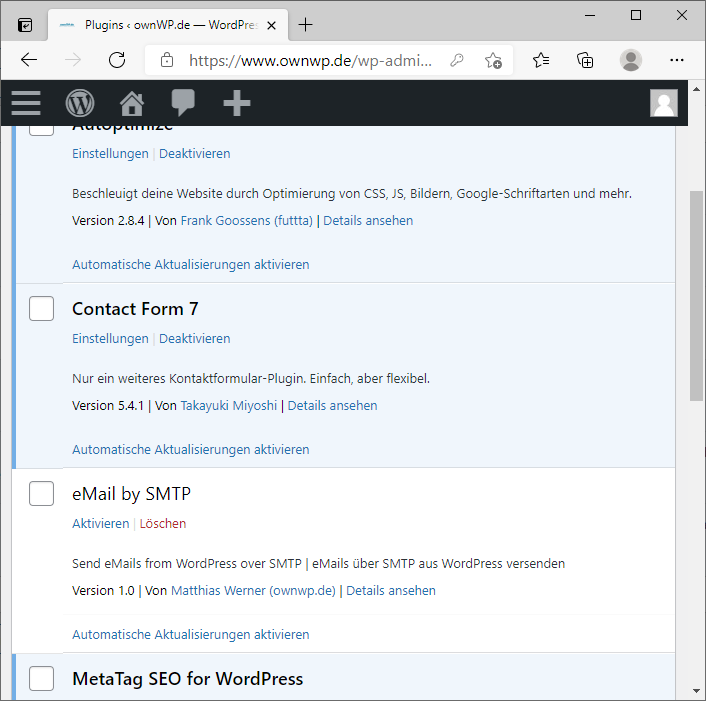View details for Autoptimize
Viewport: 706px width, 701px height.
coord(368,221)
